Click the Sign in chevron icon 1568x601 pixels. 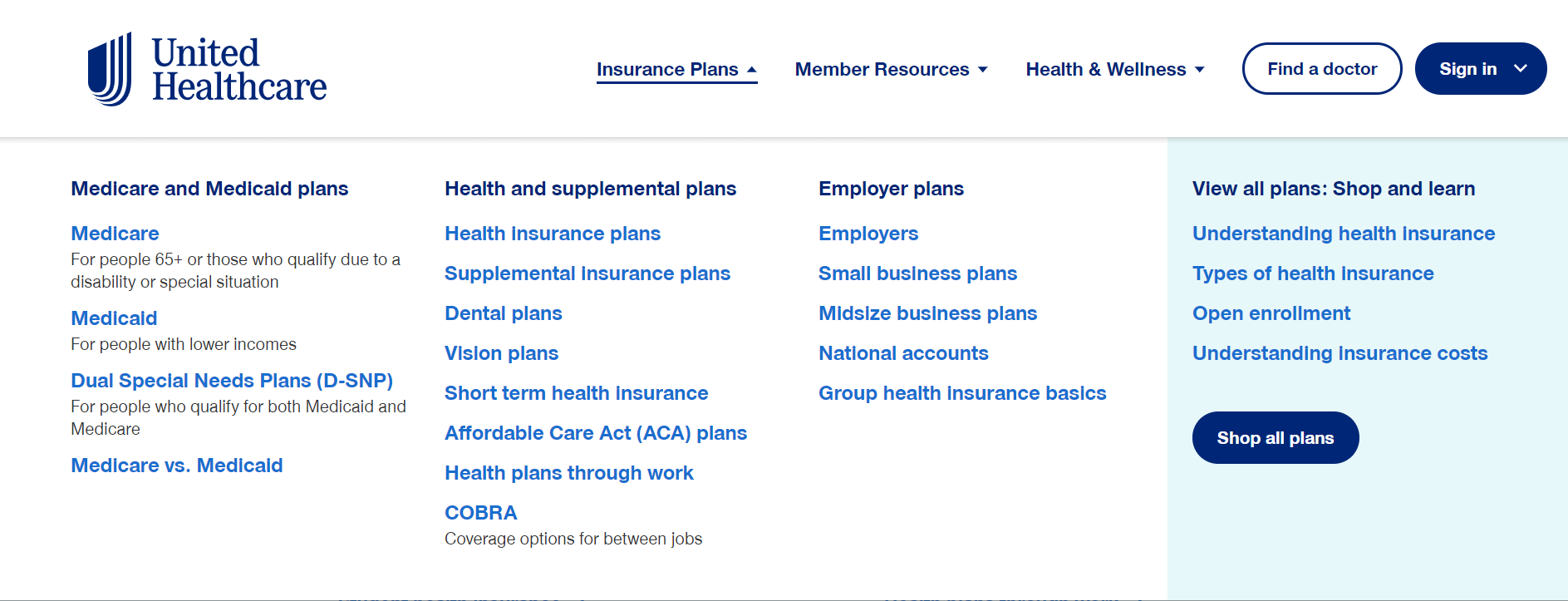1521,69
